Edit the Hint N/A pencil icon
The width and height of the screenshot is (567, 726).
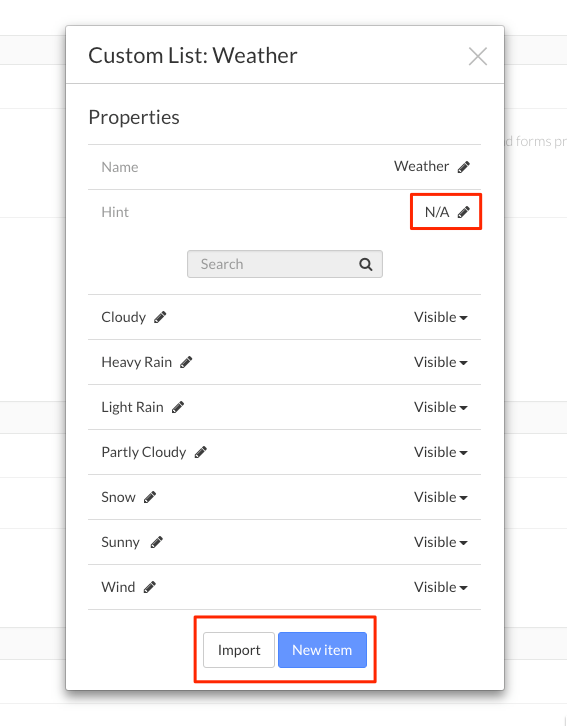(463, 212)
